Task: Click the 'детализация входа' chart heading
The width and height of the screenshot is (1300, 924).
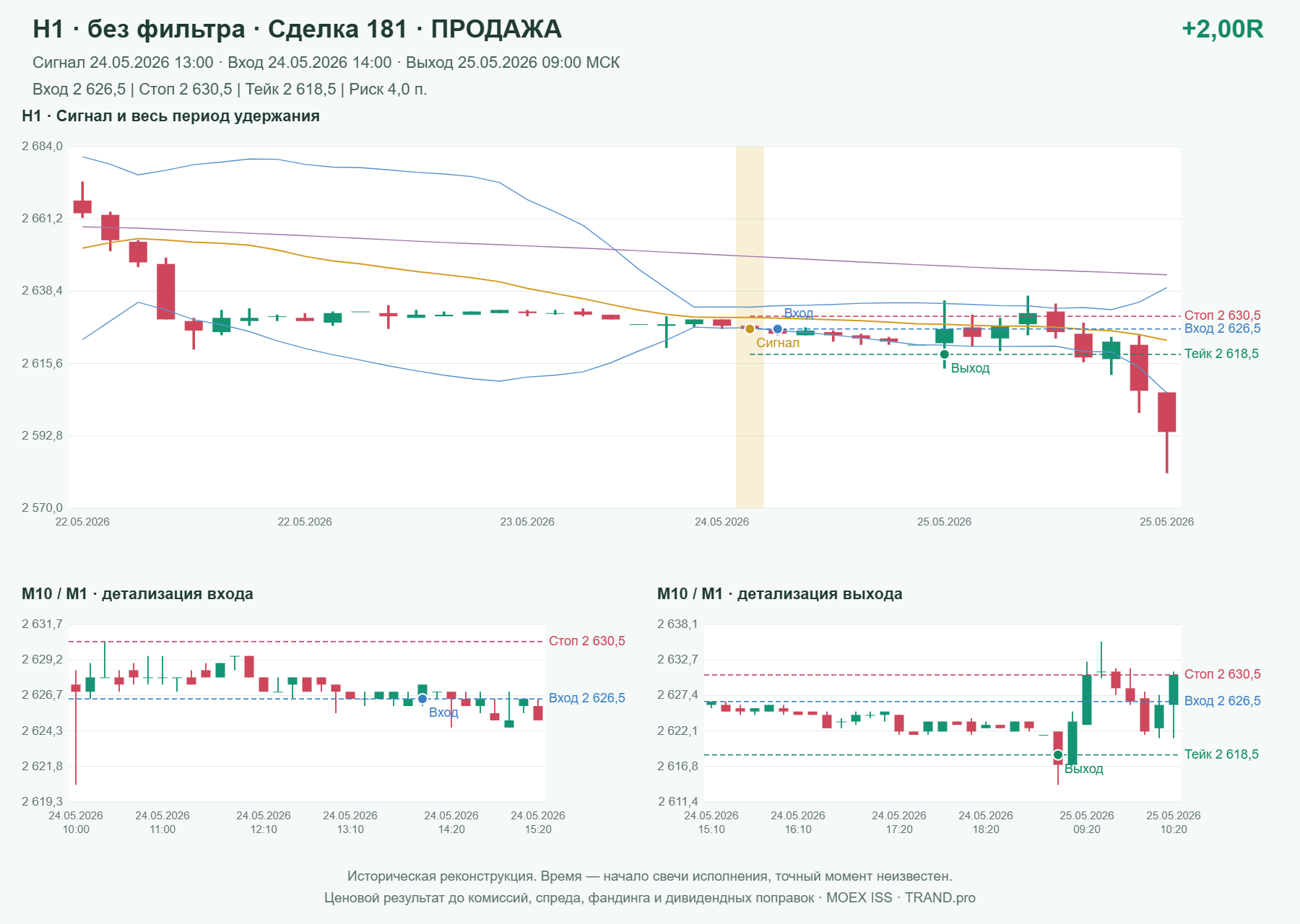Action: click(137, 594)
